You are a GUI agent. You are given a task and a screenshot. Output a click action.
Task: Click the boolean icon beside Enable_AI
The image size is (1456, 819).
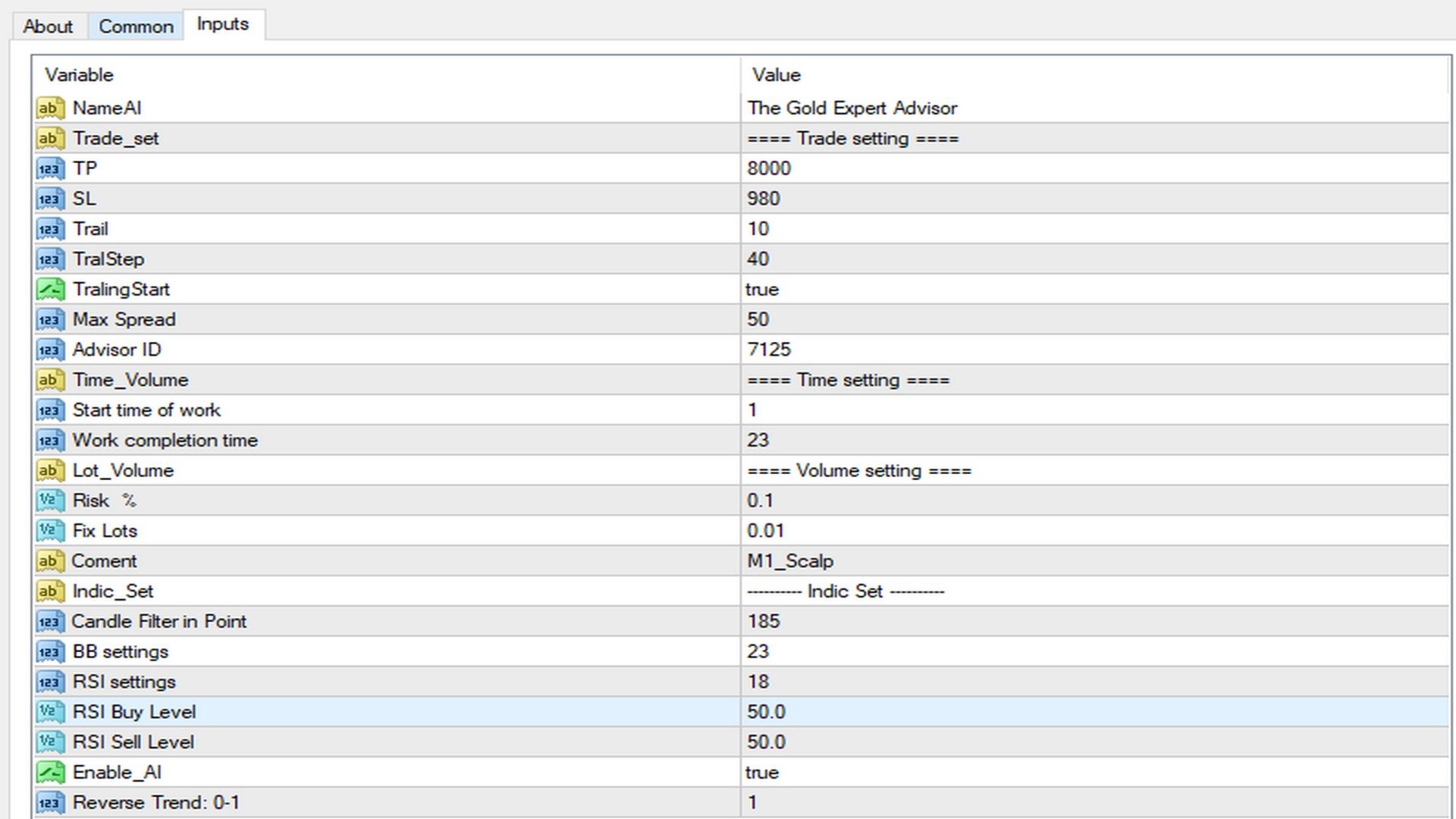tap(49, 772)
